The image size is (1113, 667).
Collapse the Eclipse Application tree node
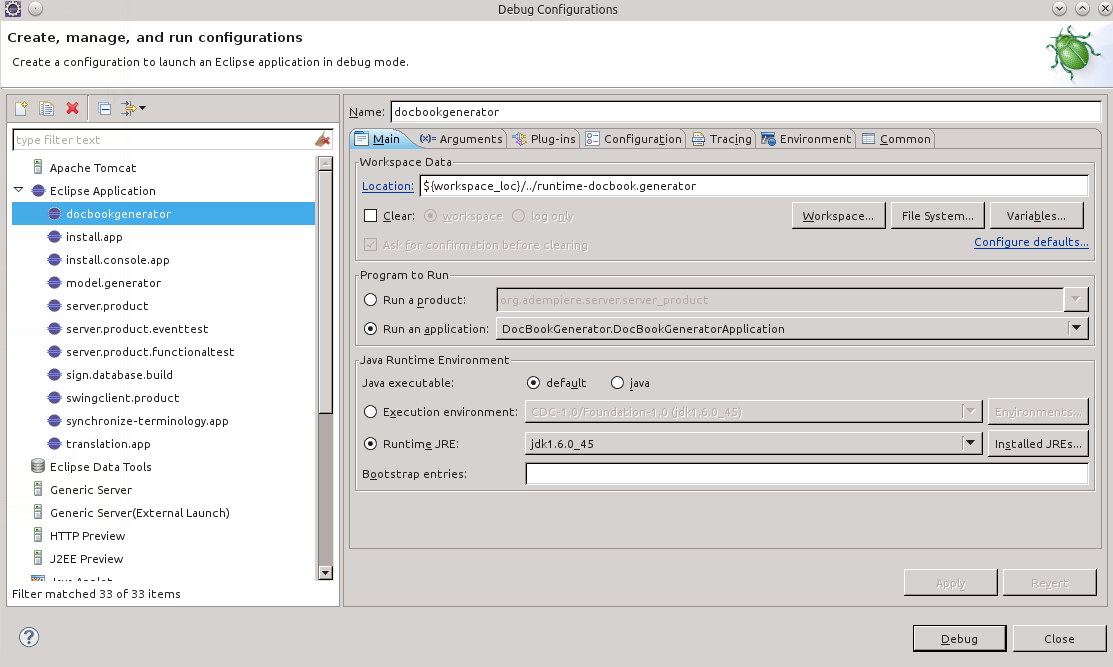click(19, 190)
